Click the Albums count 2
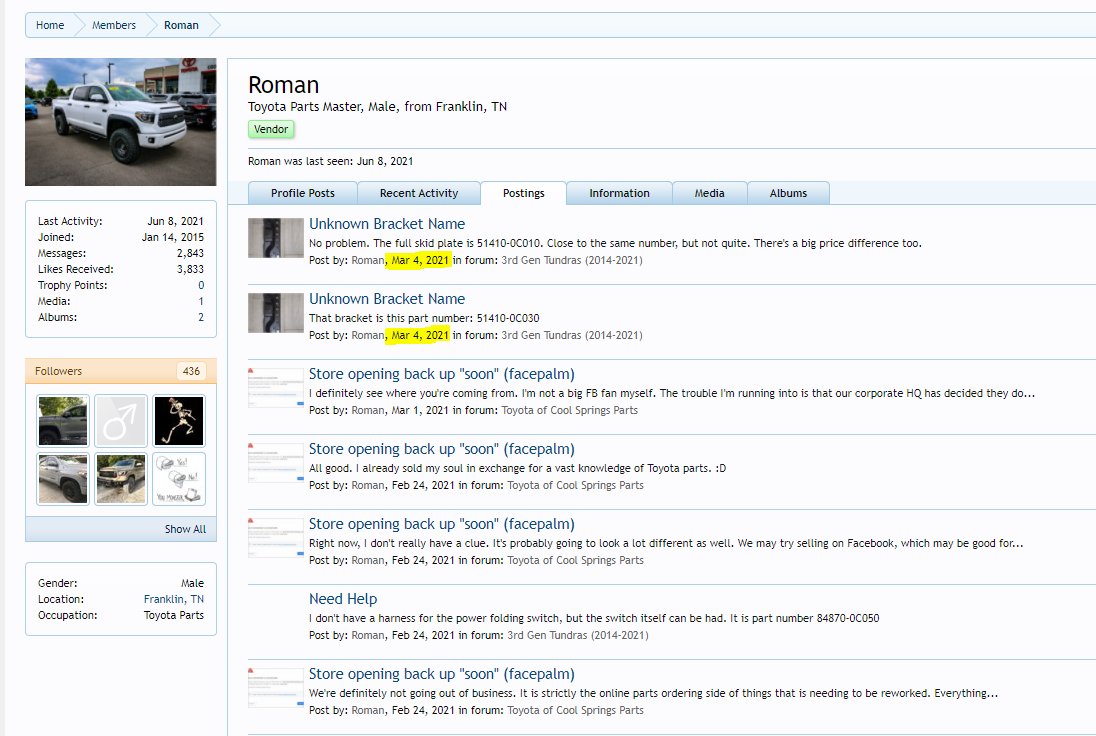 201,317
